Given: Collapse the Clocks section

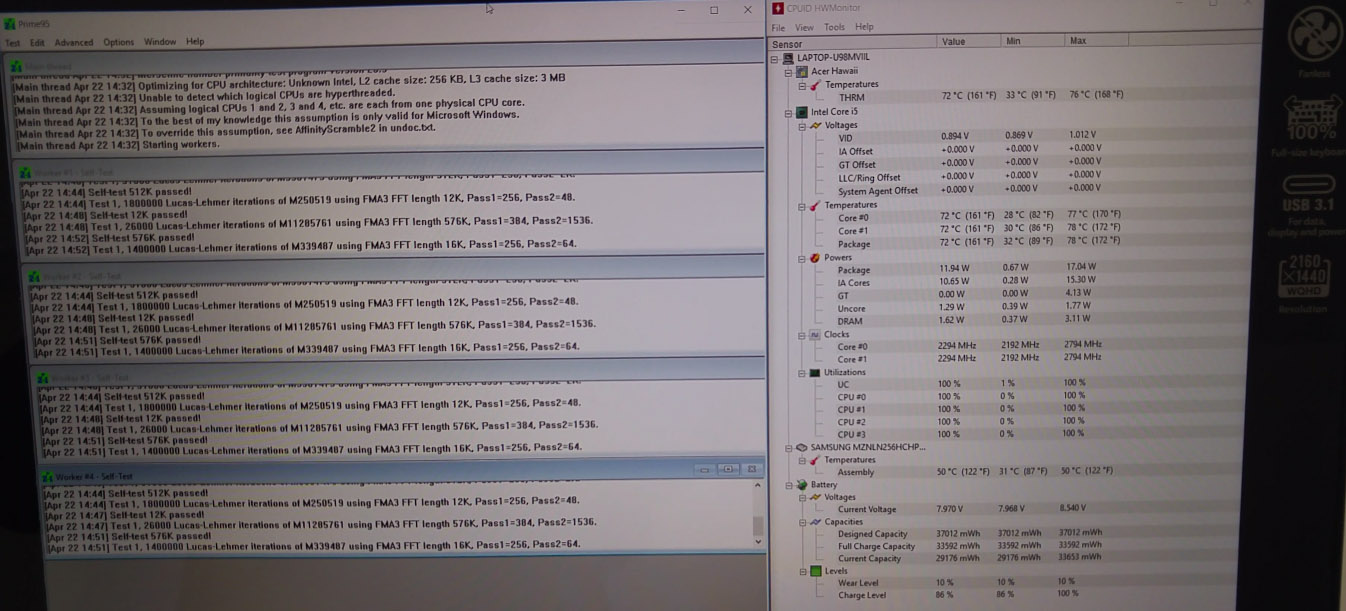Looking at the screenshot, I should [801, 335].
